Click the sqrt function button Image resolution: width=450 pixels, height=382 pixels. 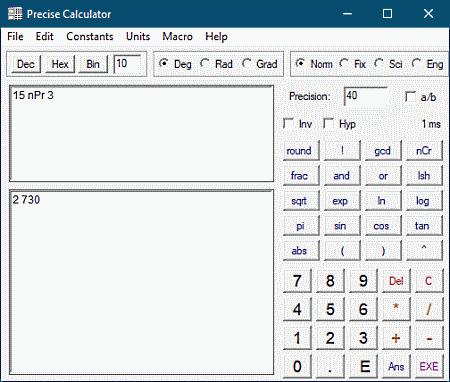click(x=299, y=201)
